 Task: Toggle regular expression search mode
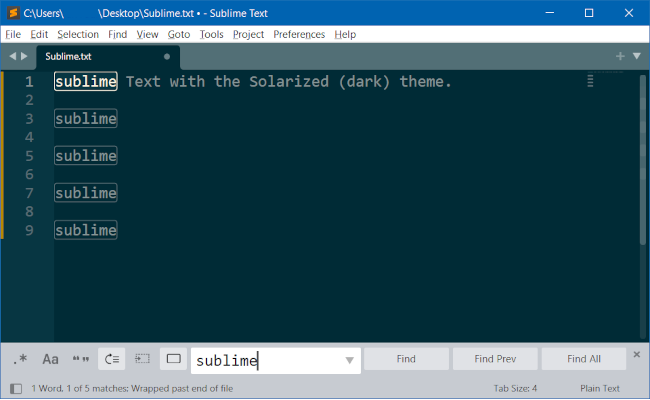point(20,359)
